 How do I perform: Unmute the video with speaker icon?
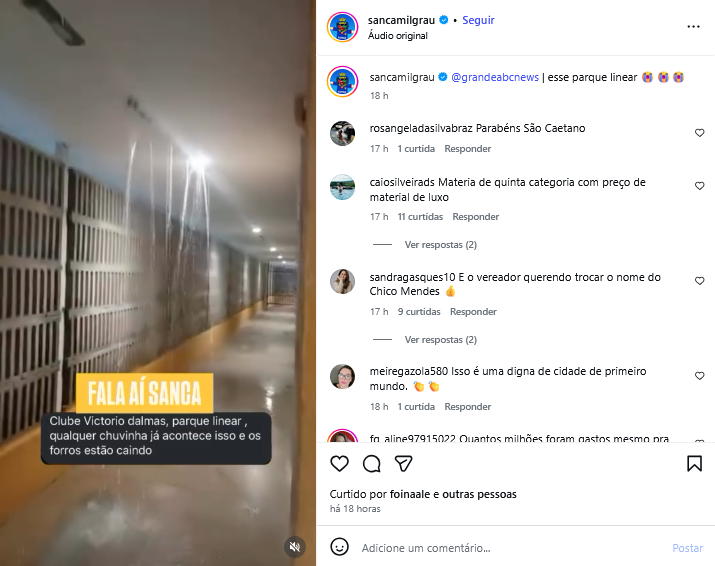295,546
